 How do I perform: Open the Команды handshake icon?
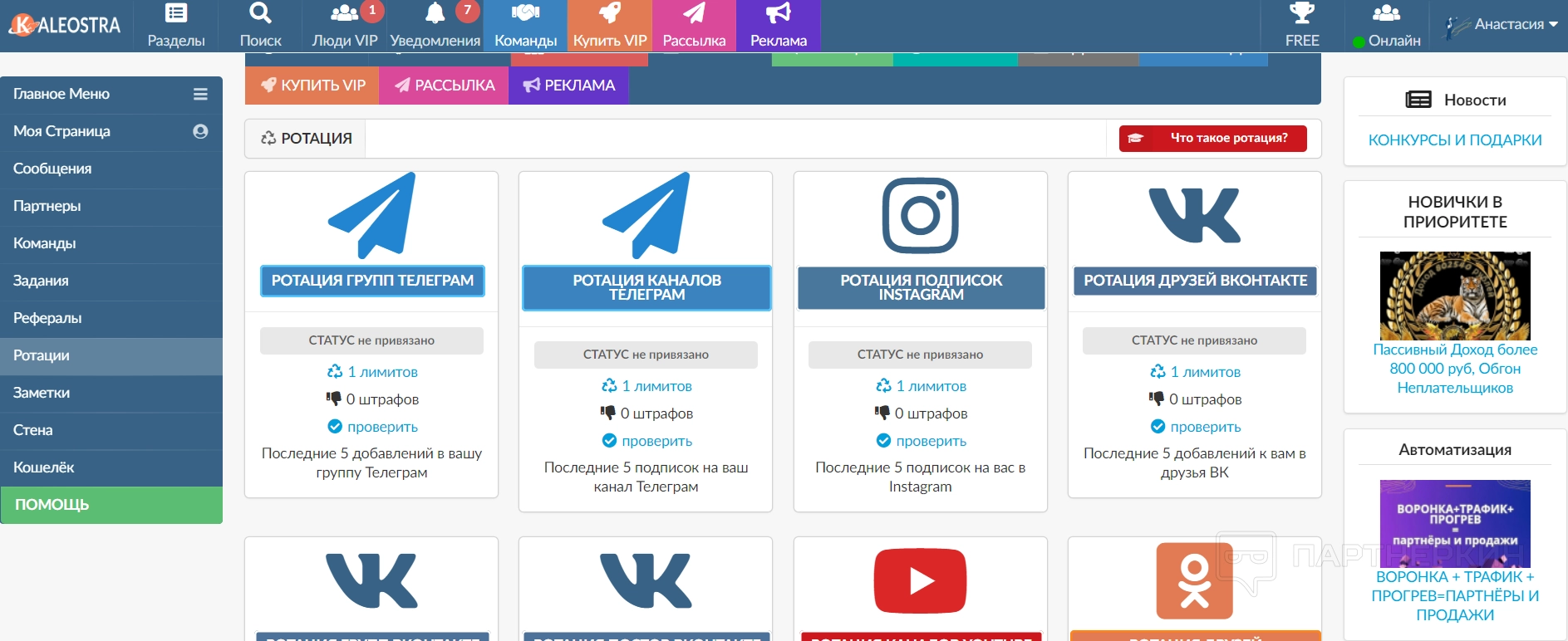(x=525, y=12)
